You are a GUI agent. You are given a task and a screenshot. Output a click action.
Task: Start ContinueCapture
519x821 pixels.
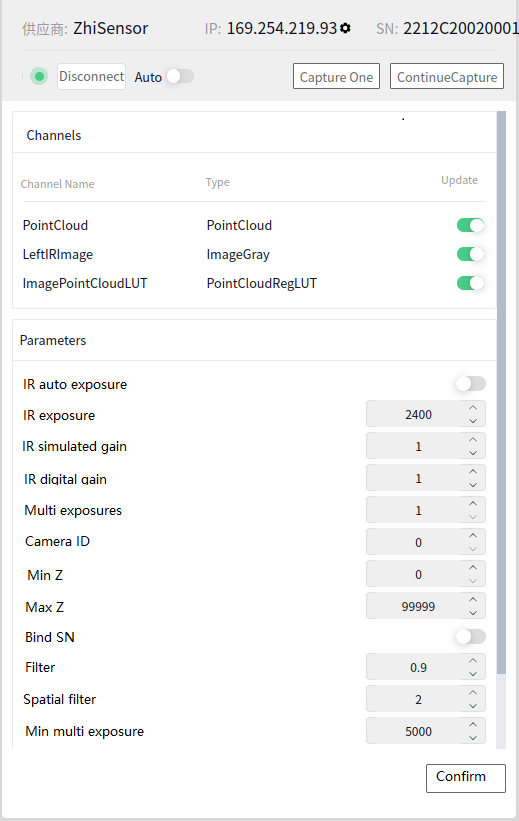point(447,76)
